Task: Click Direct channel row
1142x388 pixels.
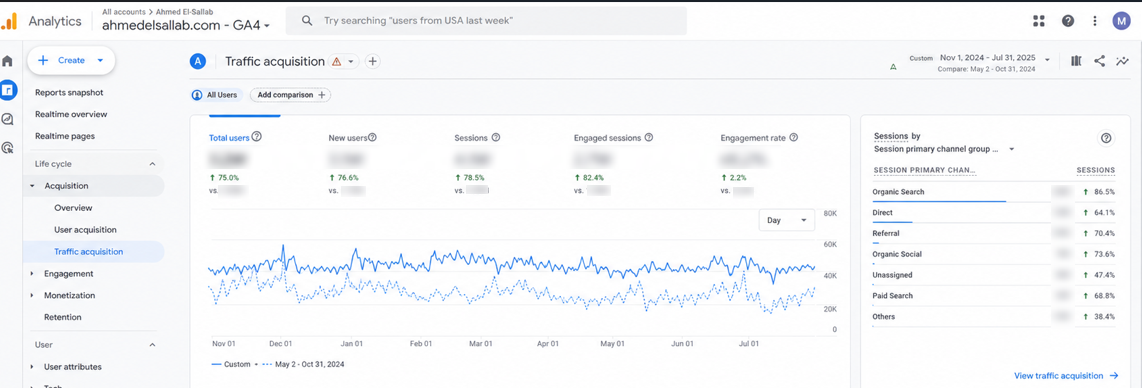Action: click(993, 213)
